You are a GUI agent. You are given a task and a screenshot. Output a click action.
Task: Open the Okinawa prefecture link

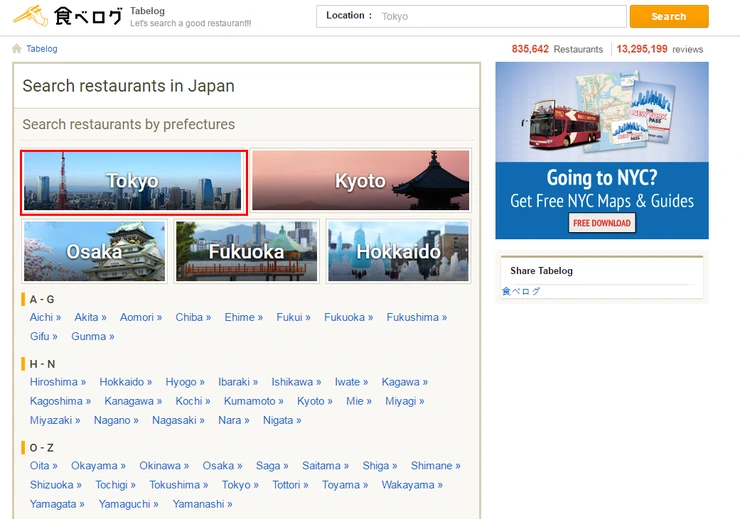coord(164,466)
